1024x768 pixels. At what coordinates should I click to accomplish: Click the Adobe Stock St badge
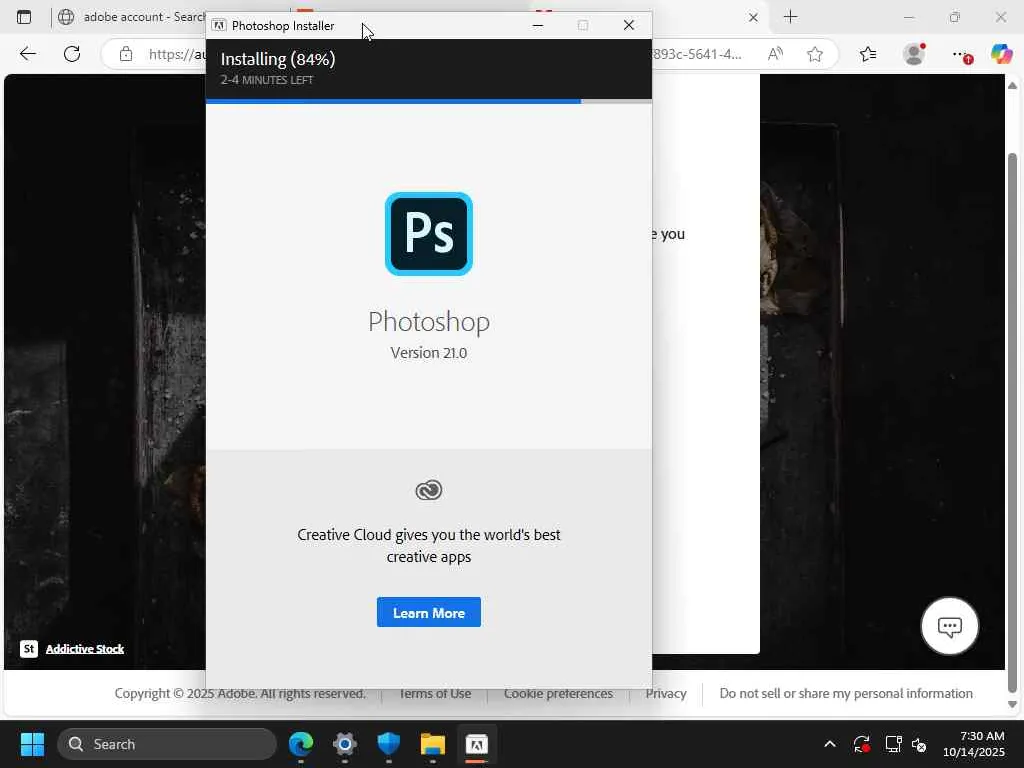pos(29,648)
